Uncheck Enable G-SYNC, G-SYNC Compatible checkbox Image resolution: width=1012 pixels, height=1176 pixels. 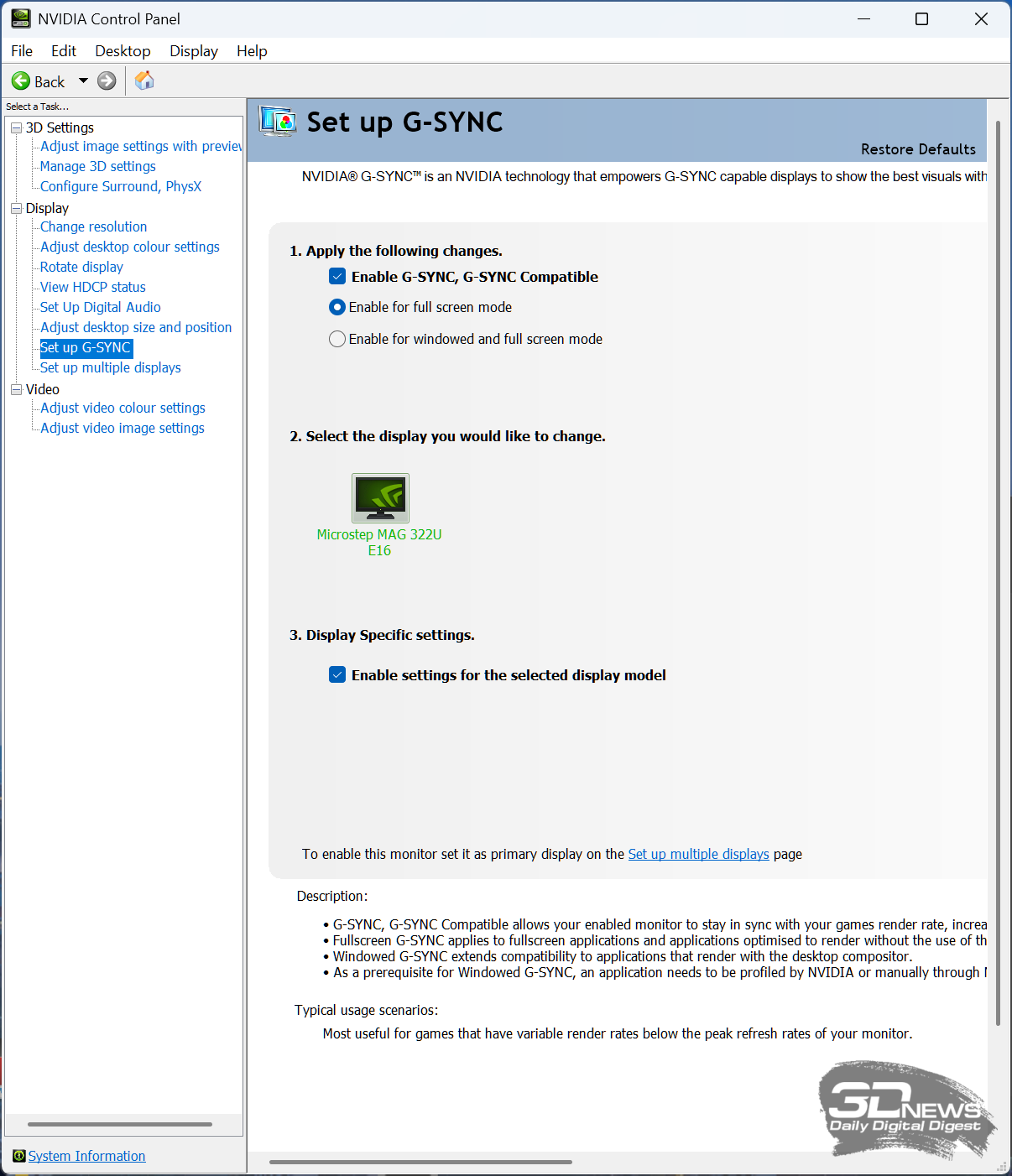pyautogui.click(x=337, y=277)
